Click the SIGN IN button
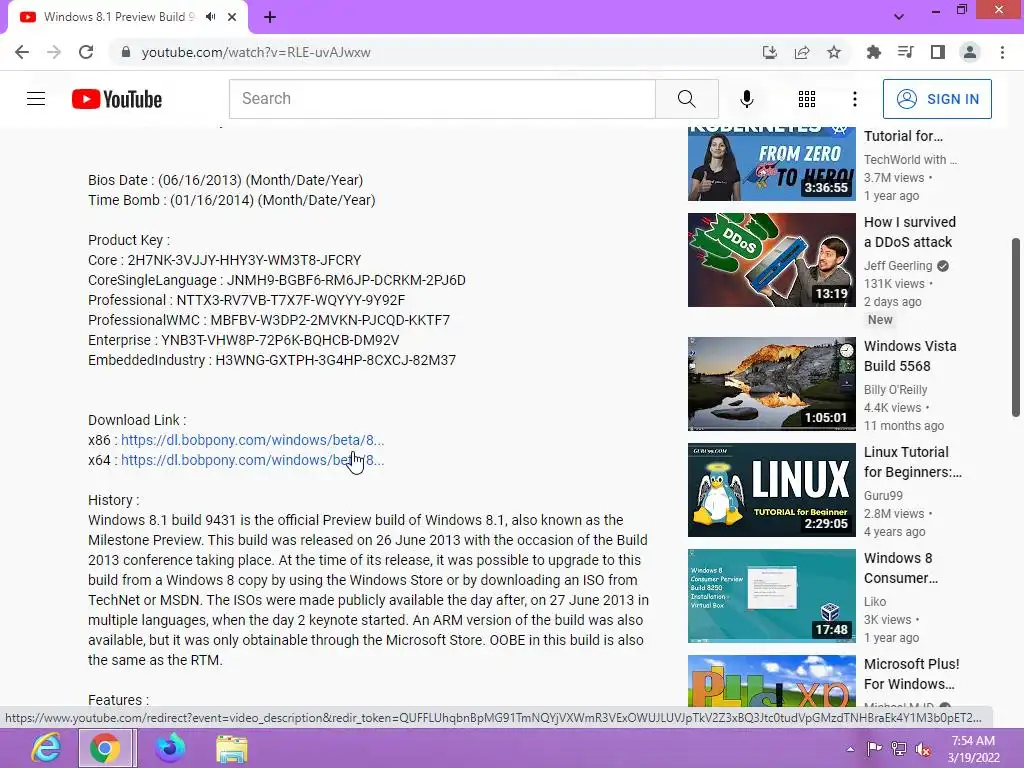The image size is (1024, 768). (937, 99)
